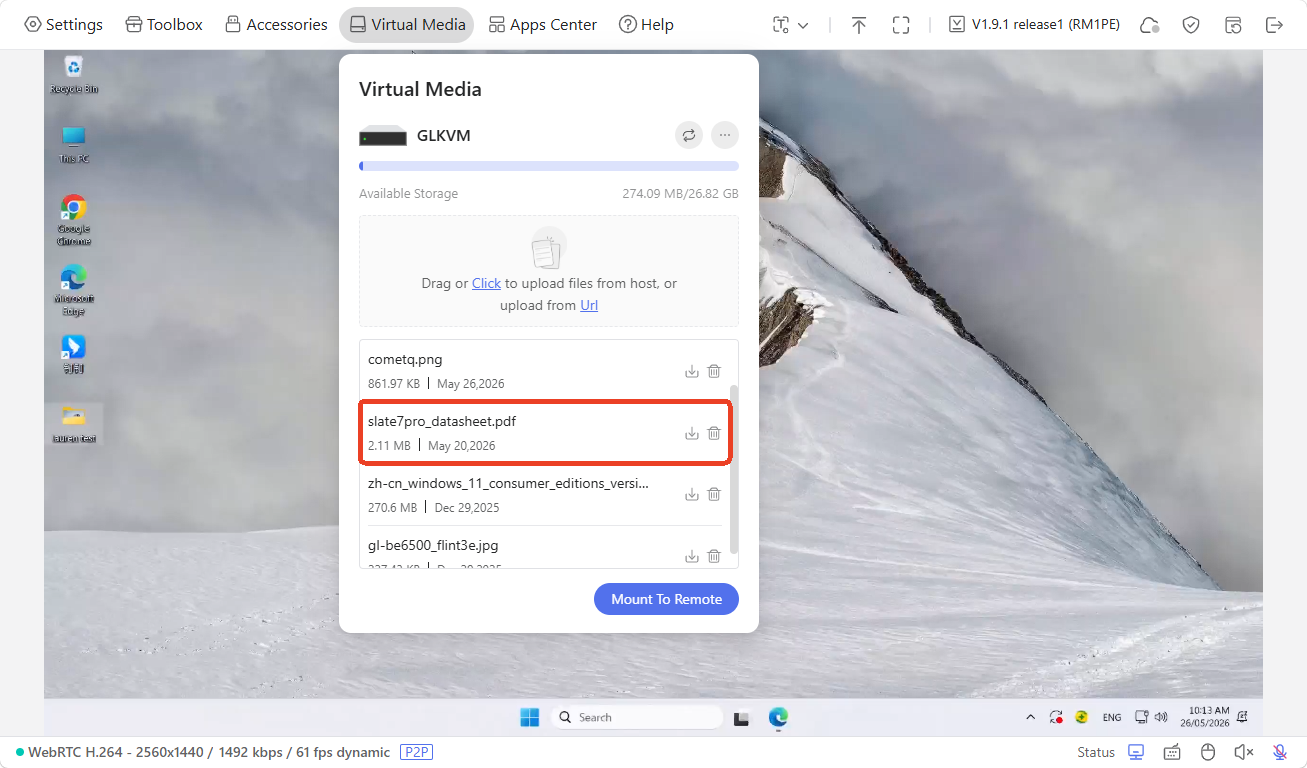Select the blue bird app desktop shortcut
This screenshot has width=1307, height=768.
[74, 354]
